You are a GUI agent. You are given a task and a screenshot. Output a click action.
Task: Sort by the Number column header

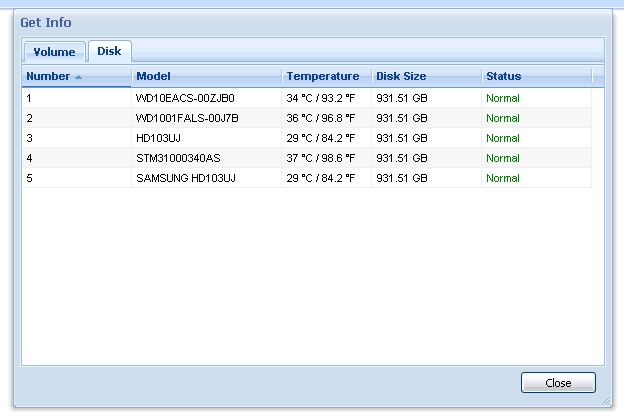pos(76,76)
